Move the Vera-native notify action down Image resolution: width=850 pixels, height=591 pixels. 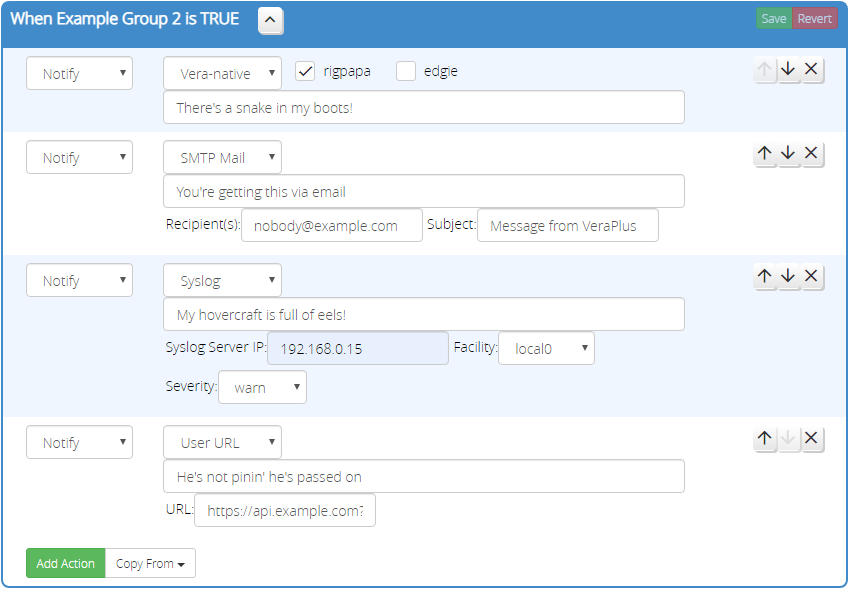click(x=788, y=69)
